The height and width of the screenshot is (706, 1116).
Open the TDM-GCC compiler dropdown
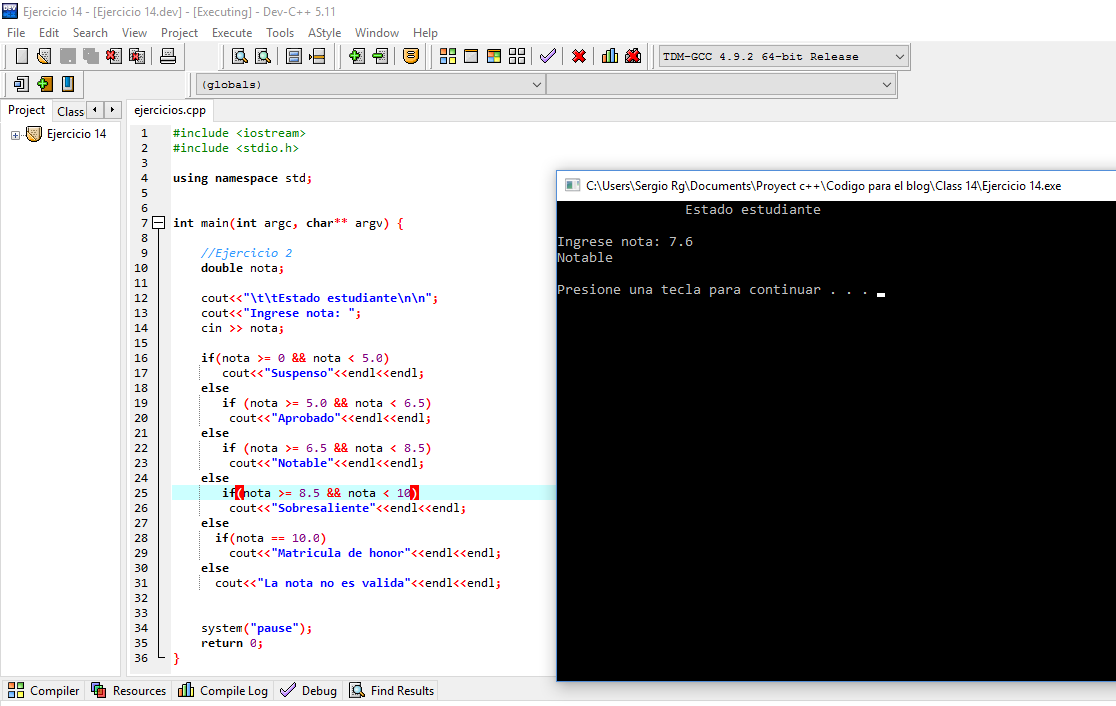(x=898, y=56)
